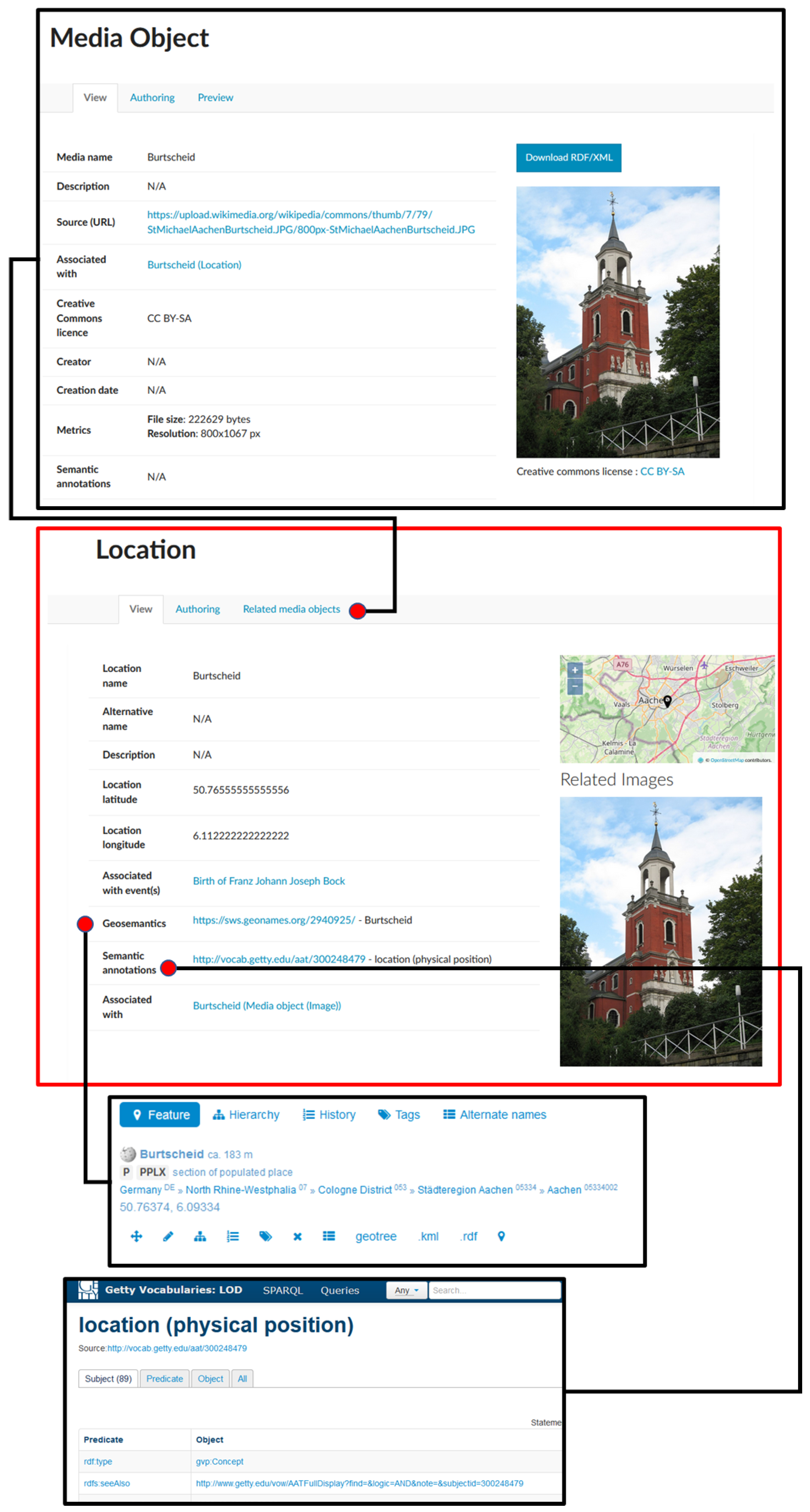This screenshot has width=810, height=1512.
Task: Click the Städteregion Aachen breadcrumb link
Action: point(465,1190)
